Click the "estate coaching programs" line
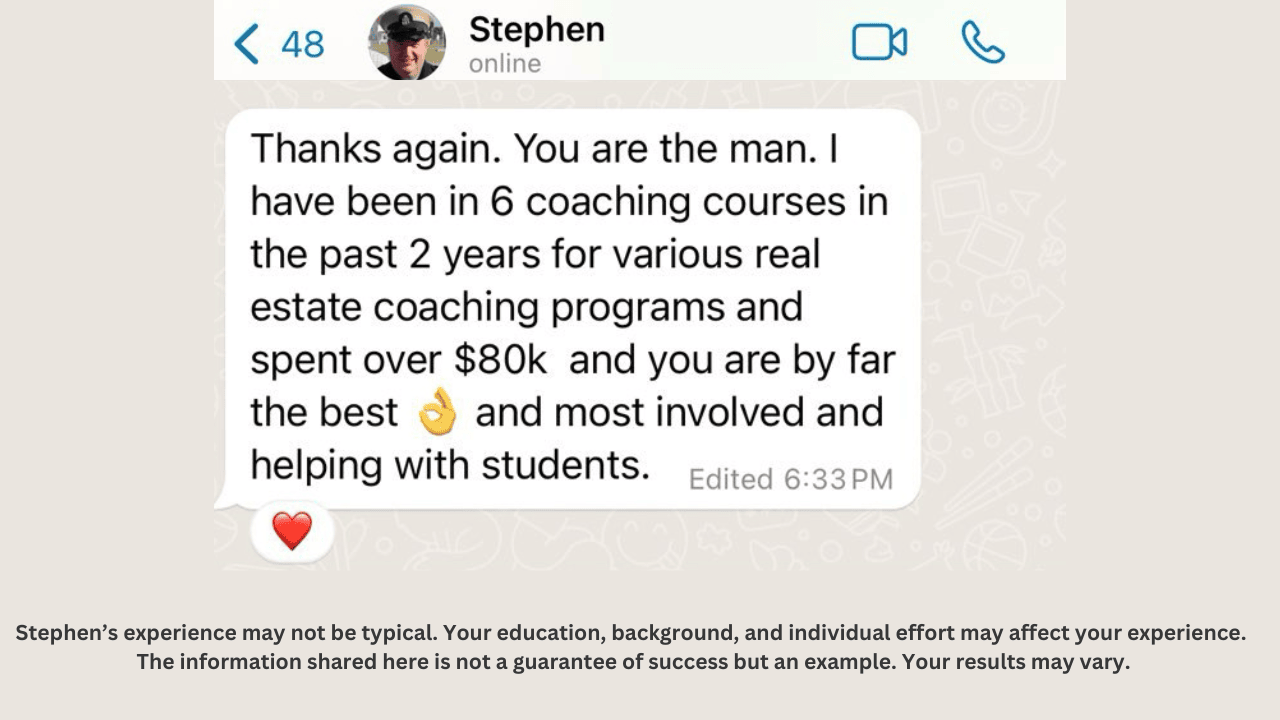 (x=526, y=307)
